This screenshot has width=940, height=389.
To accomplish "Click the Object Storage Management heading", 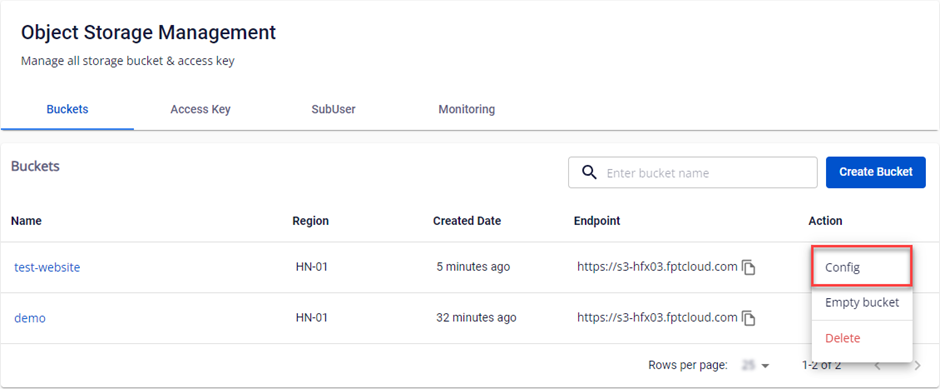I will [x=149, y=32].
